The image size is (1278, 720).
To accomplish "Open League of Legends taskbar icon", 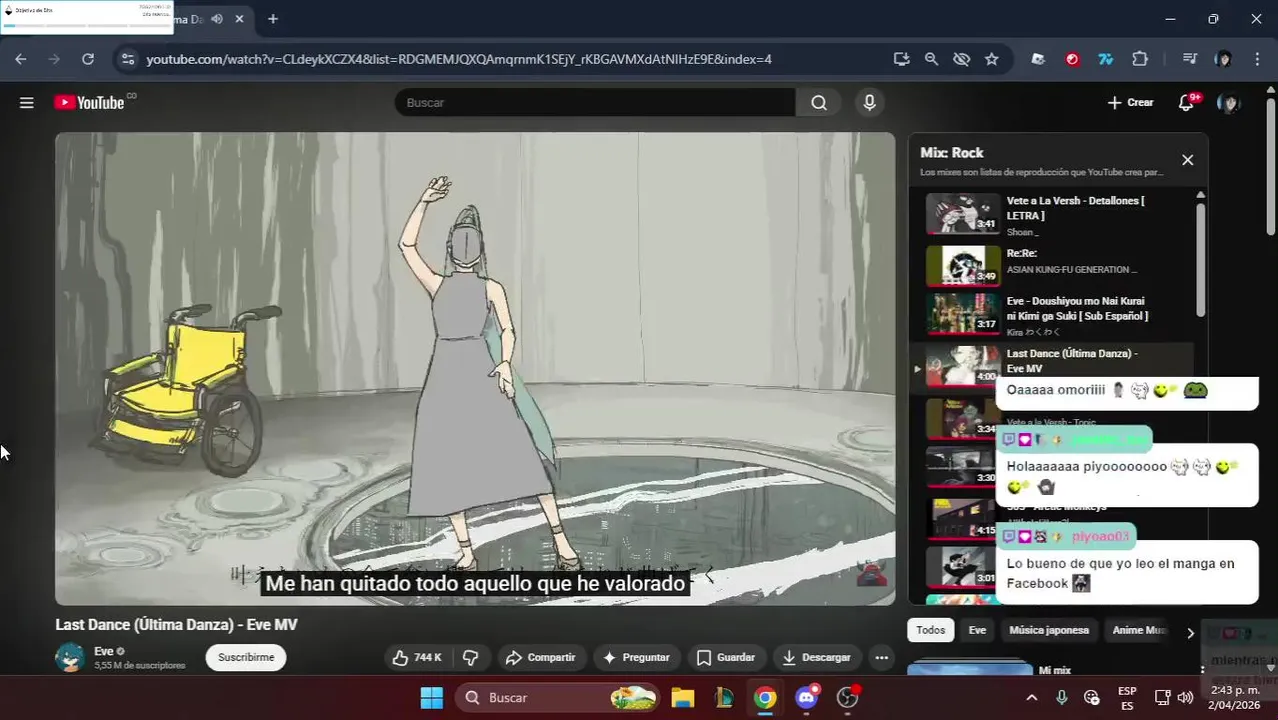I will [724, 697].
